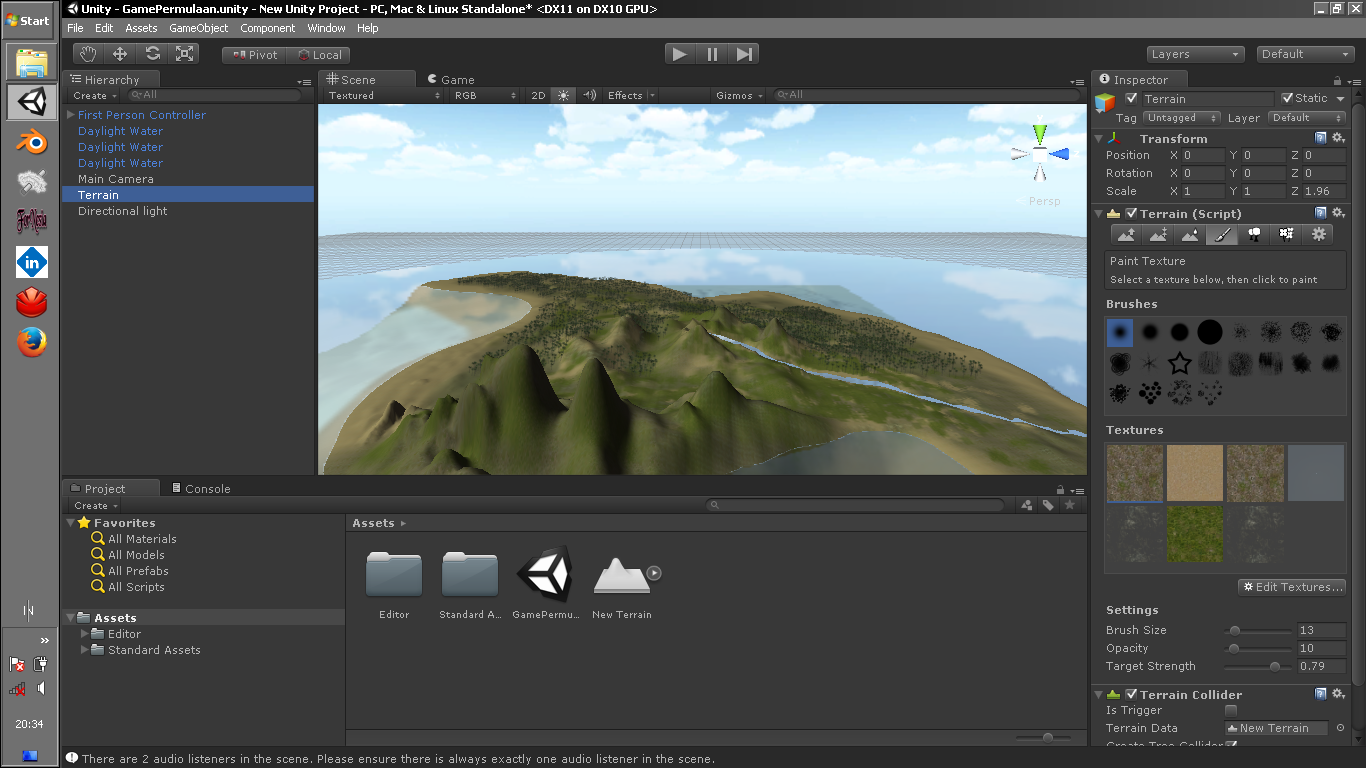Image resolution: width=1366 pixels, height=768 pixels.
Task: Click the scene orientation gizmo
Action: (x=1040, y=154)
